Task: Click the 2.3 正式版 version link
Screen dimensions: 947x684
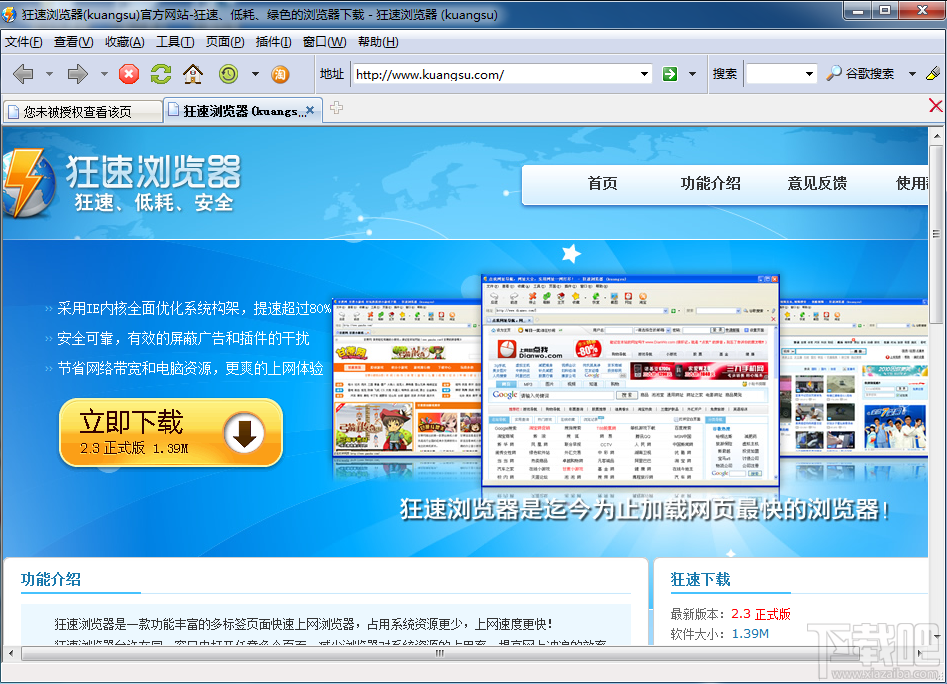Action: [760, 614]
